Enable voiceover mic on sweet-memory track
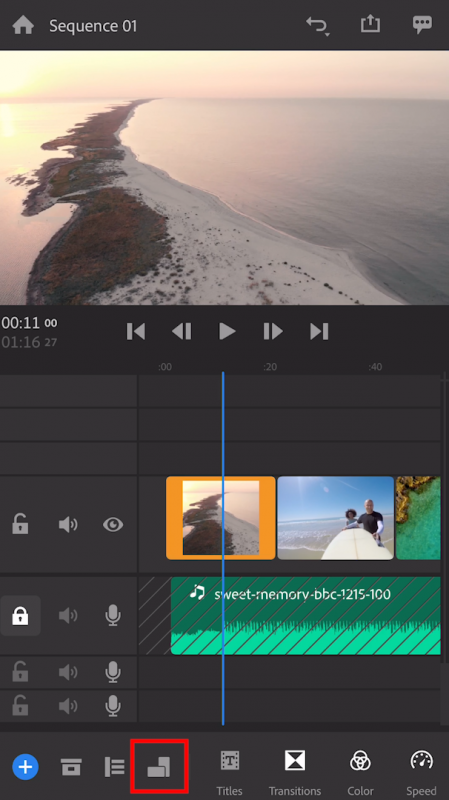The width and height of the screenshot is (449, 800). click(x=113, y=615)
